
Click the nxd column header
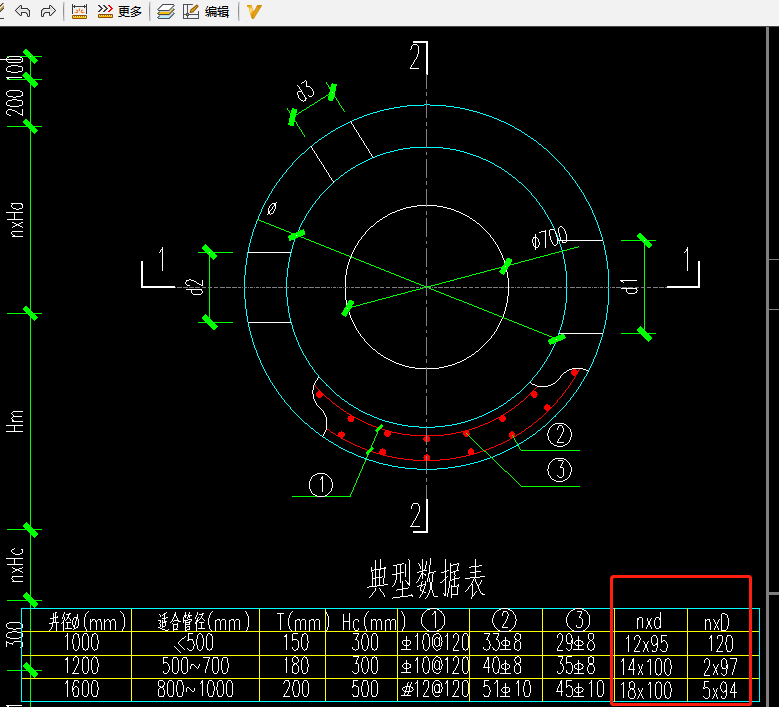point(649,622)
